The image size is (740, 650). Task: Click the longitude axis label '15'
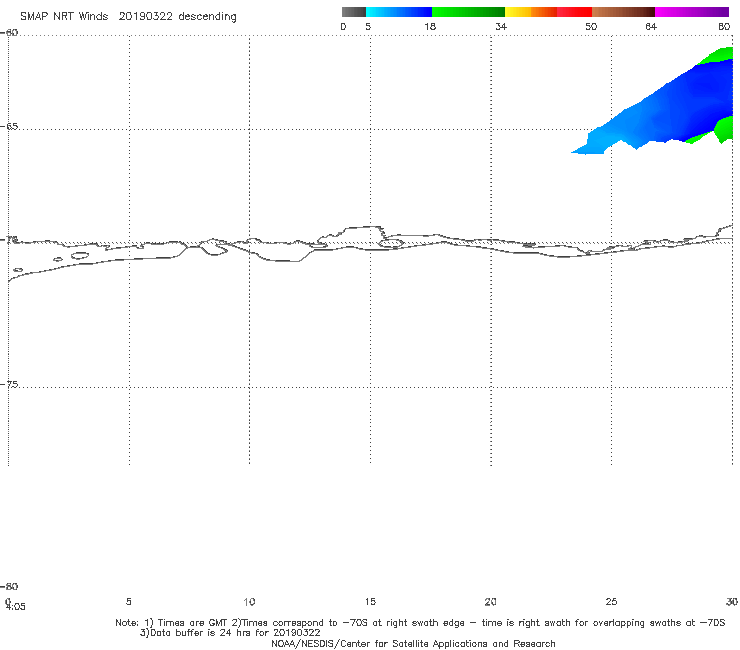point(370,601)
